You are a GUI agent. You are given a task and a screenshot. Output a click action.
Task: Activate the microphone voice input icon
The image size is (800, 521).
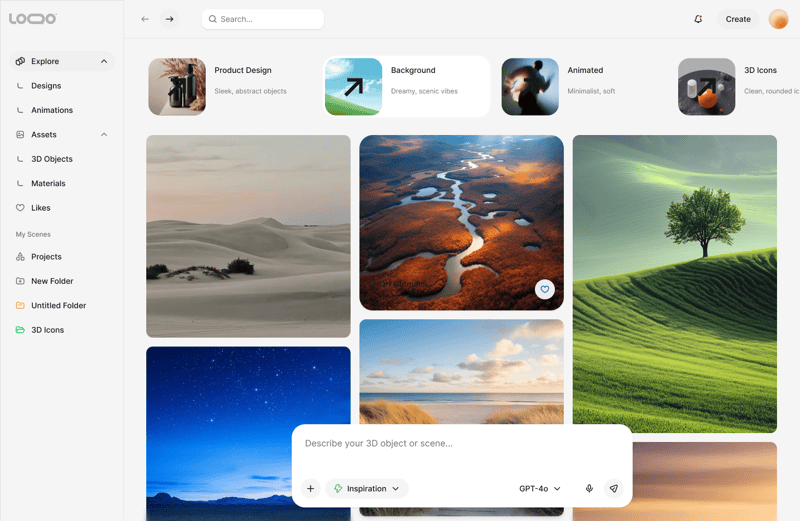[x=589, y=488]
